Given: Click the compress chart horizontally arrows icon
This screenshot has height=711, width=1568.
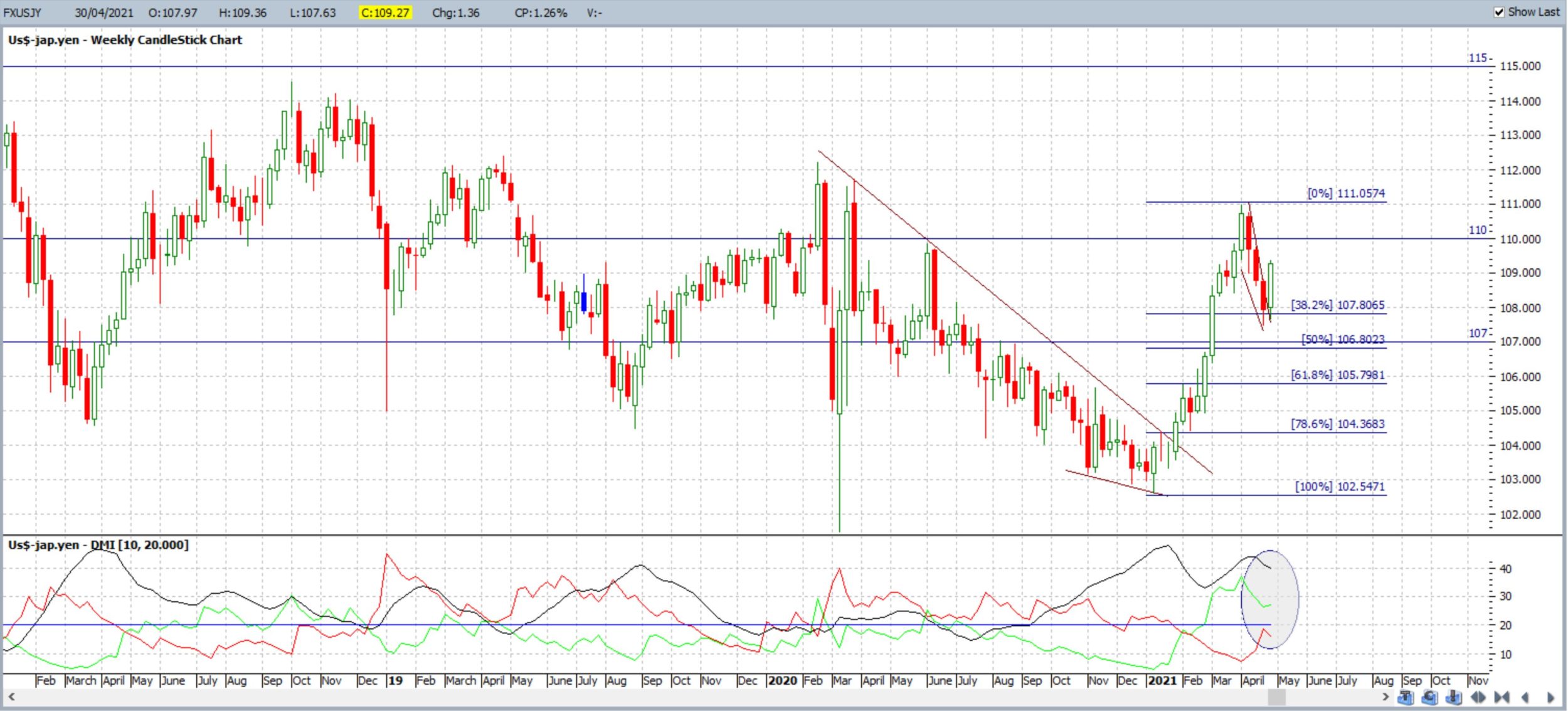Looking at the screenshot, I should 1502,697.
